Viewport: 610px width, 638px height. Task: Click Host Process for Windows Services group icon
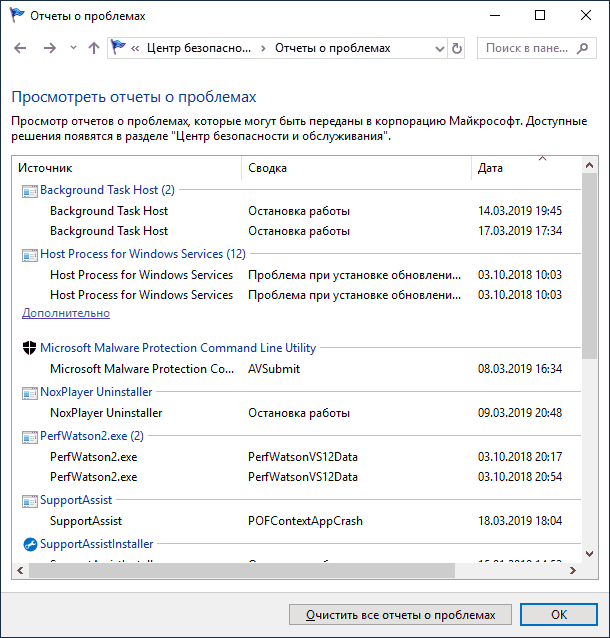30,255
